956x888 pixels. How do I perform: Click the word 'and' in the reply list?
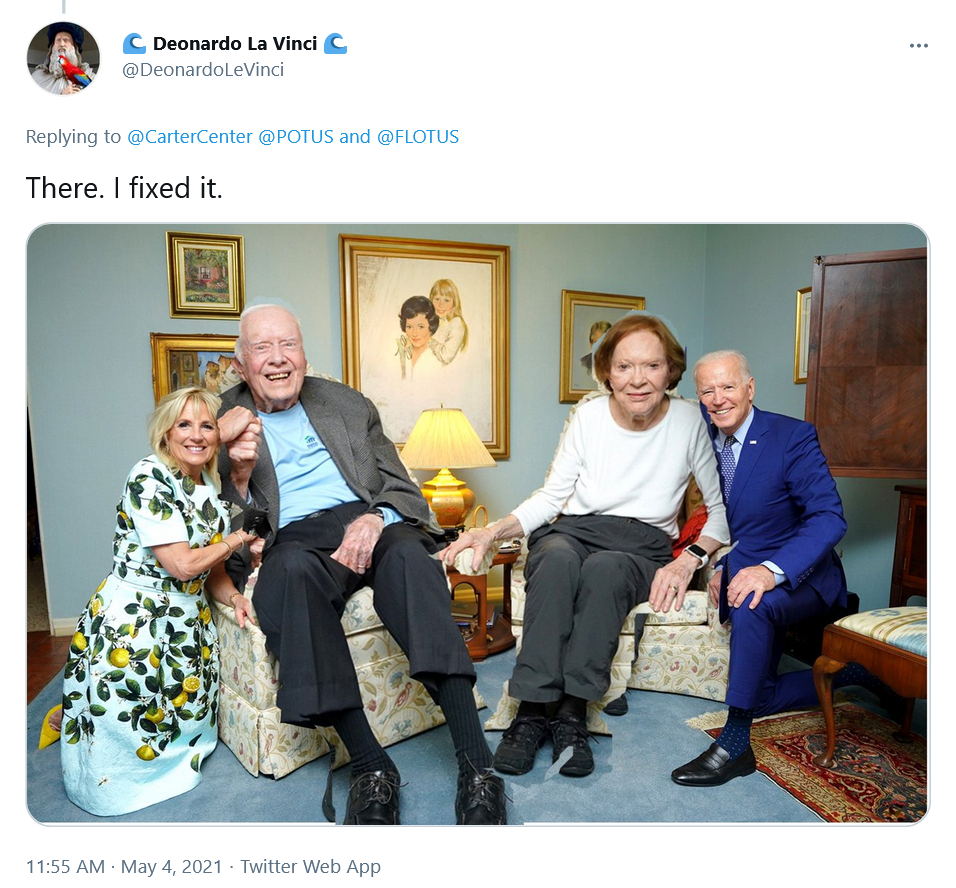[354, 137]
